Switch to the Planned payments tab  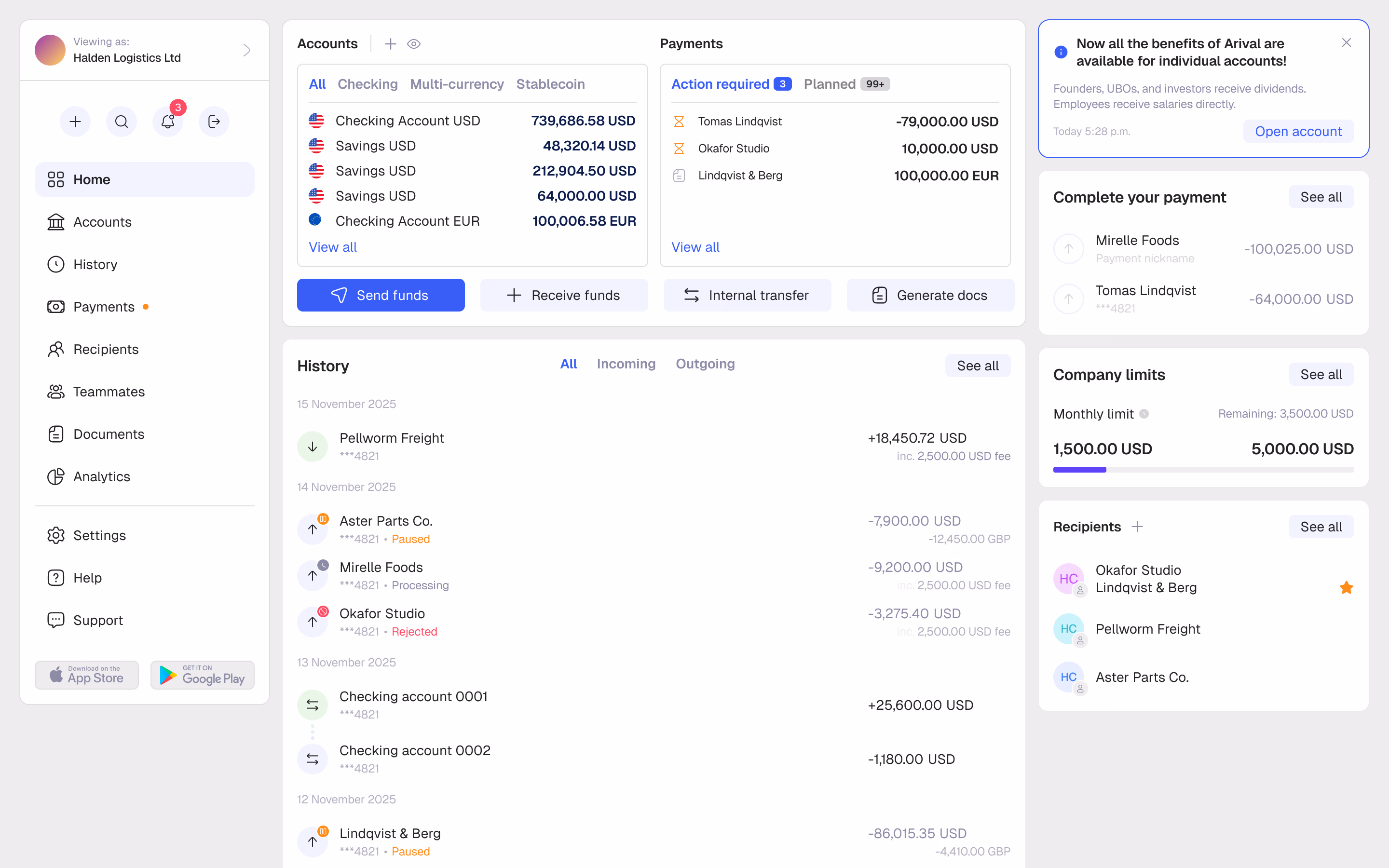coord(846,84)
